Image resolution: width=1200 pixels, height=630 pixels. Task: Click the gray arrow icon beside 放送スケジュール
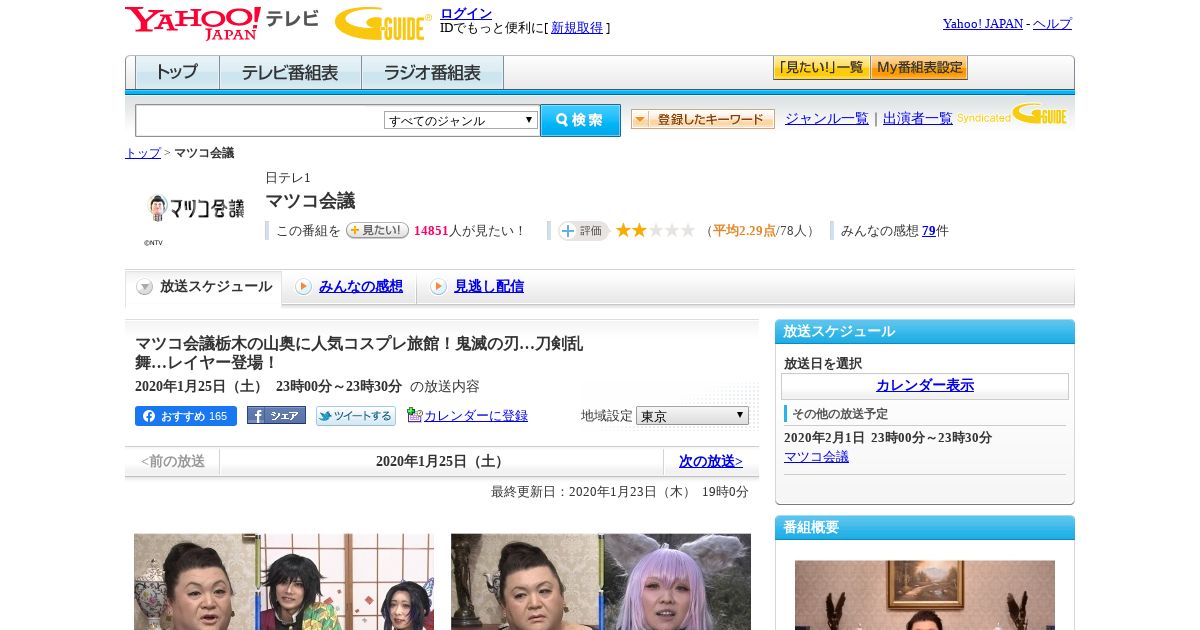coord(145,287)
